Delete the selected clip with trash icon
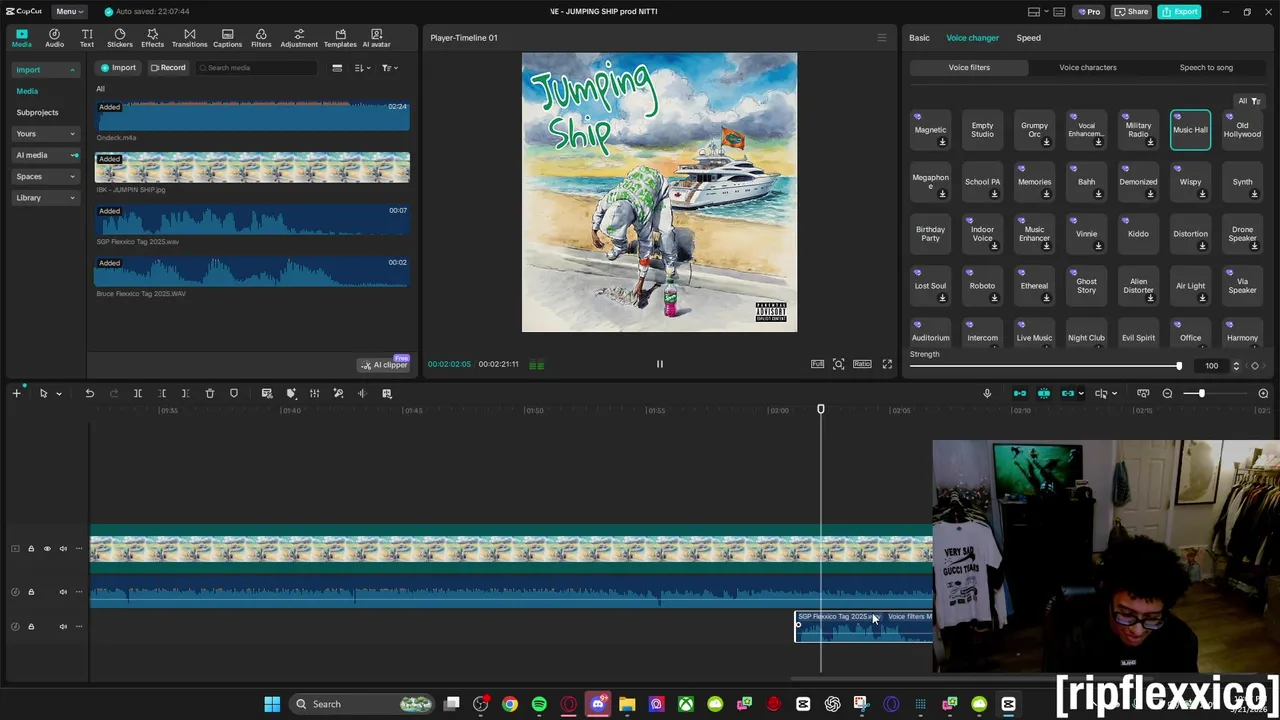This screenshot has width=1280, height=720. pyautogui.click(x=210, y=393)
